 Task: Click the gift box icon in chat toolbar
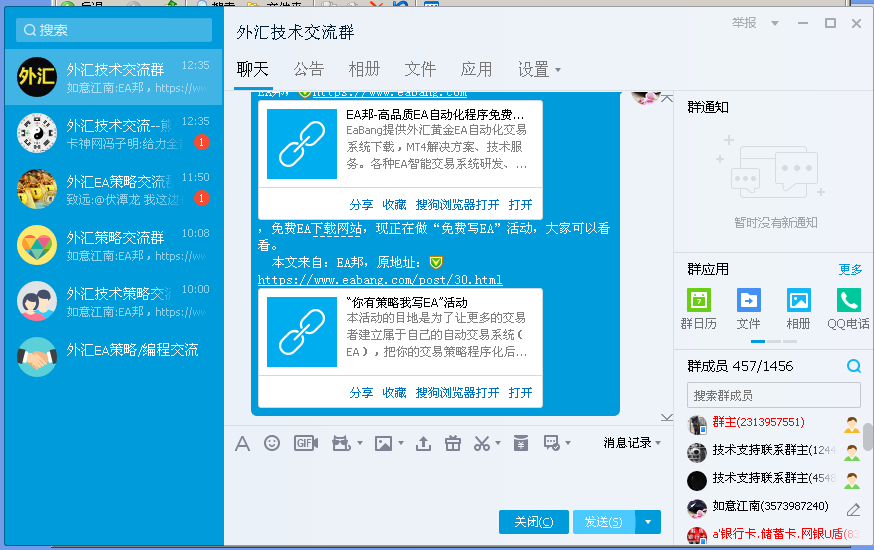click(453, 443)
